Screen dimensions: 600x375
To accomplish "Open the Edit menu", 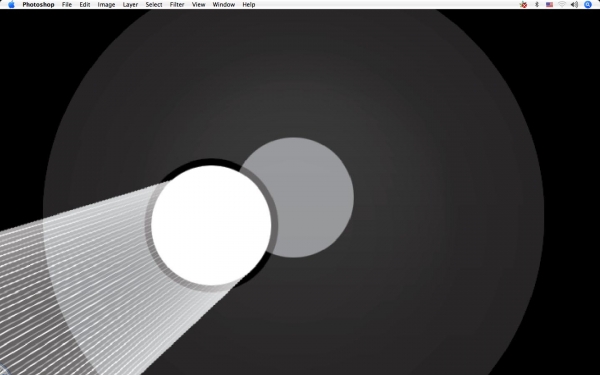I will click(x=85, y=5).
